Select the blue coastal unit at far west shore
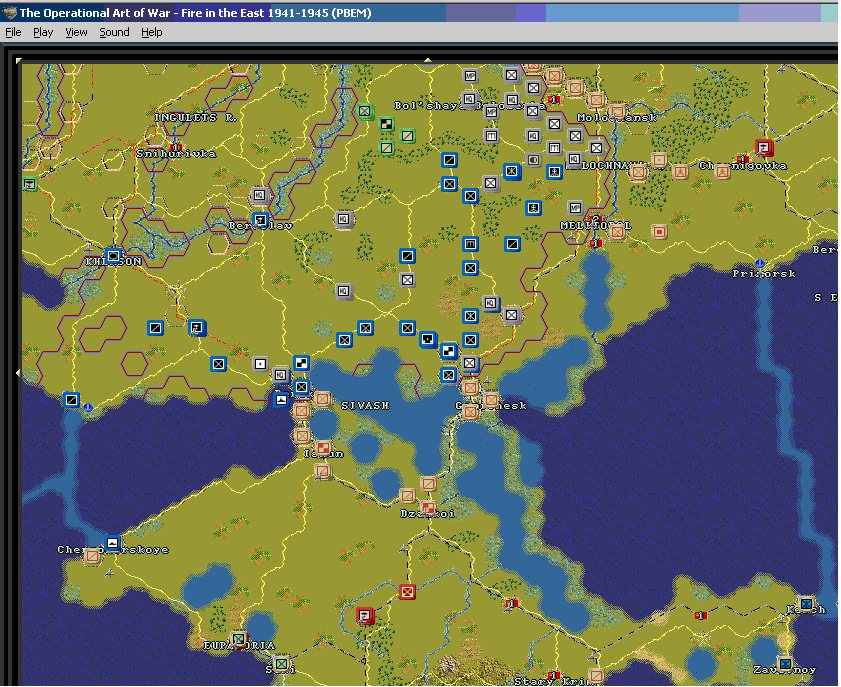Image resolution: width=841 pixels, height=687 pixels. click(x=71, y=400)
